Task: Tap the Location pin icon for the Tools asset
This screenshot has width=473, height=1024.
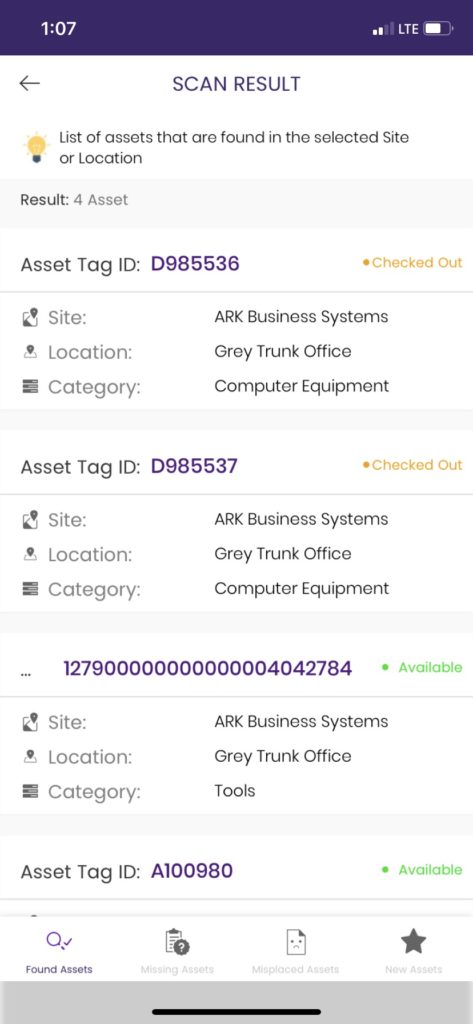Action: pos(30,757)
